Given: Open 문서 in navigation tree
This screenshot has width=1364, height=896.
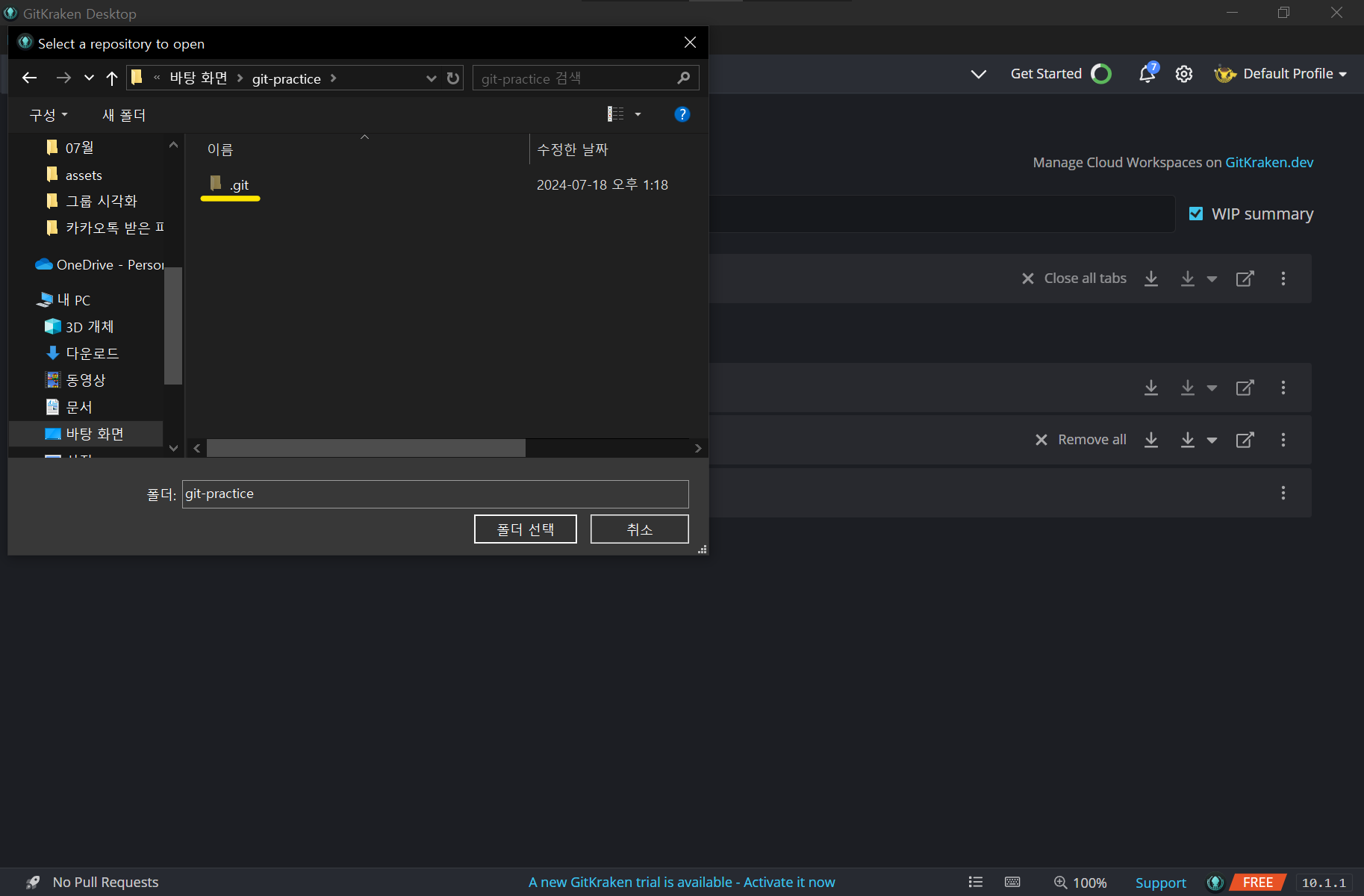Looking at the screenshot, I should (x=69, y=407).
